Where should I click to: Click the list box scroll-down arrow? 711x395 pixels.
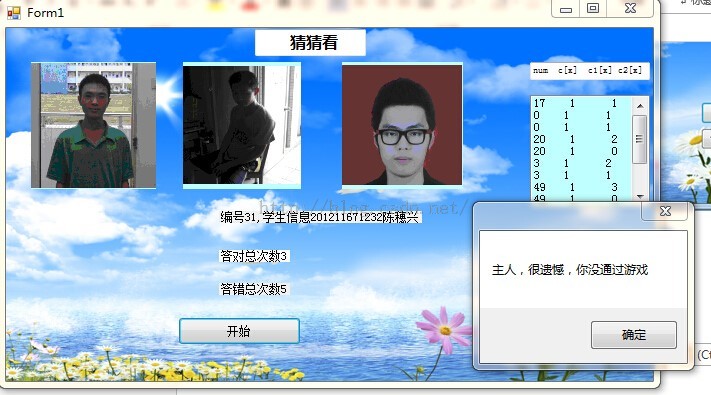click(640, 196)
